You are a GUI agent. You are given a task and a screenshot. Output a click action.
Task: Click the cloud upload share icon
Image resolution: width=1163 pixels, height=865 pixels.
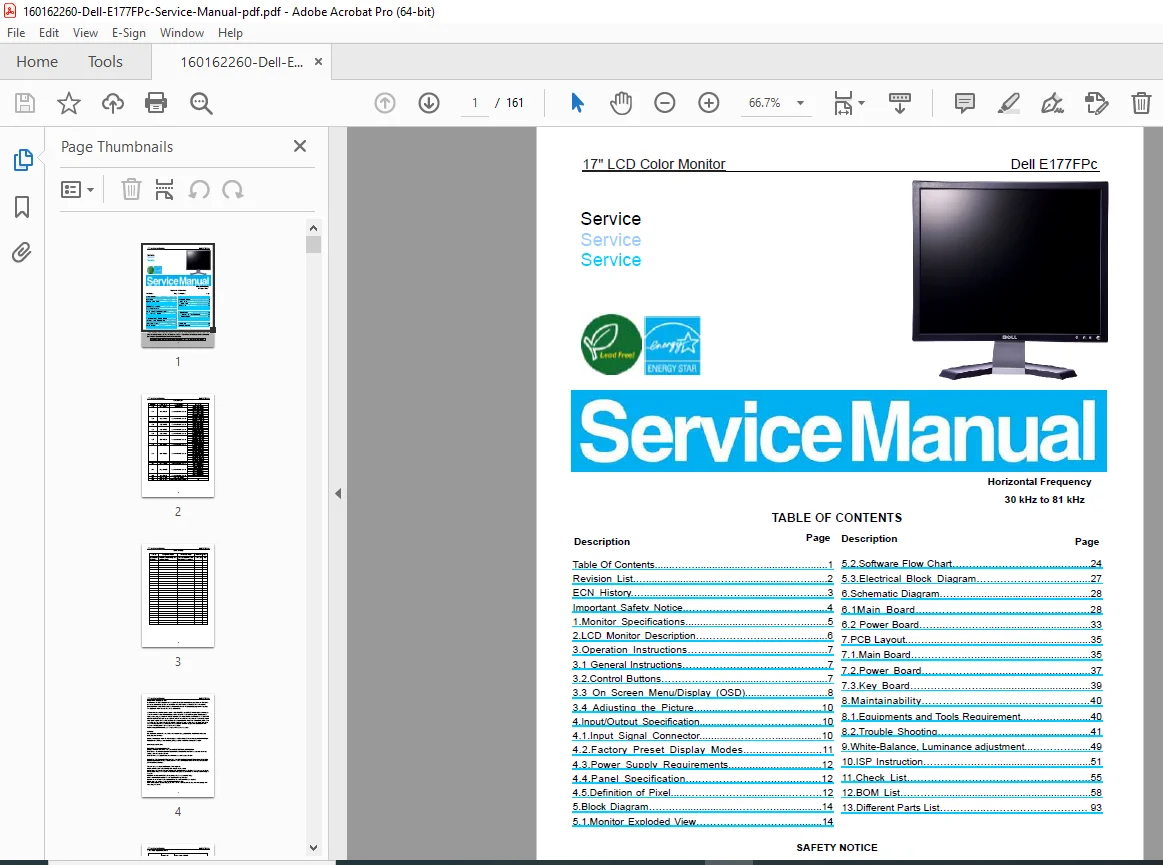(x=113, y=103)
